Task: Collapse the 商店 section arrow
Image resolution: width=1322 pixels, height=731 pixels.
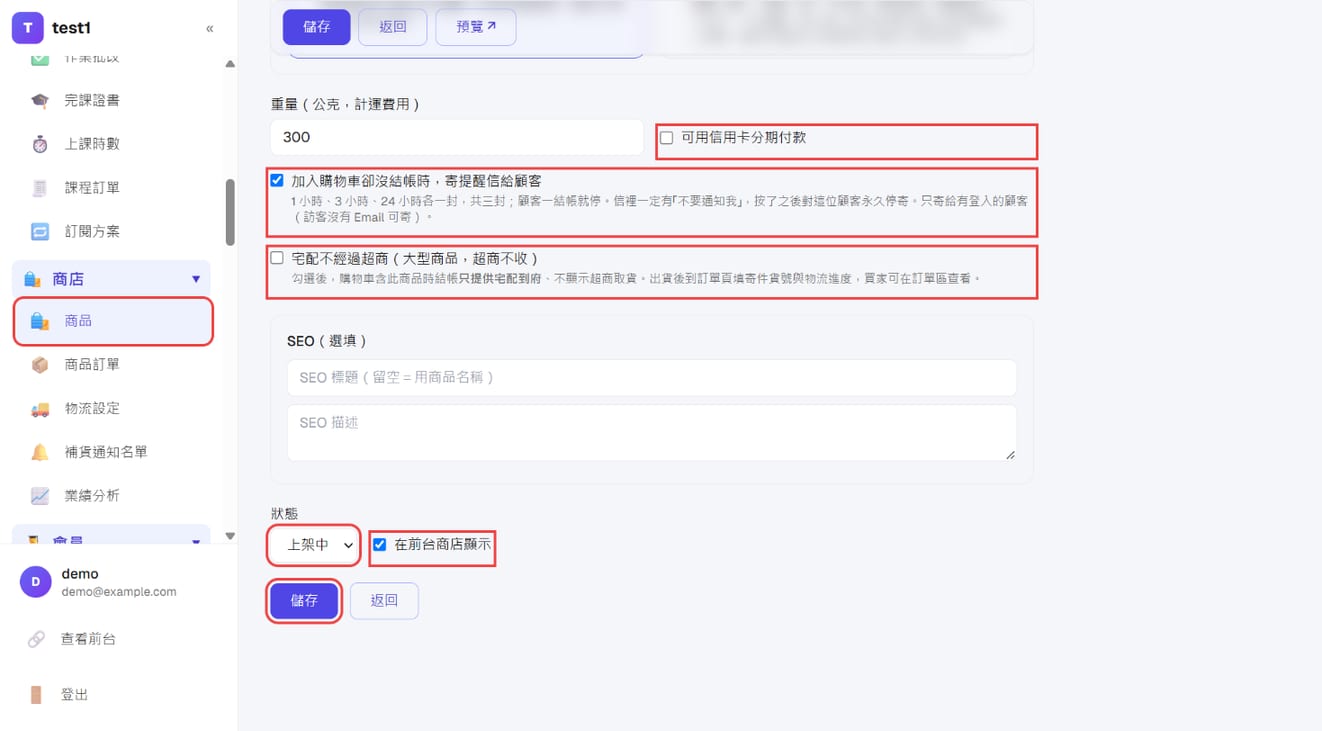Action: 196,279
